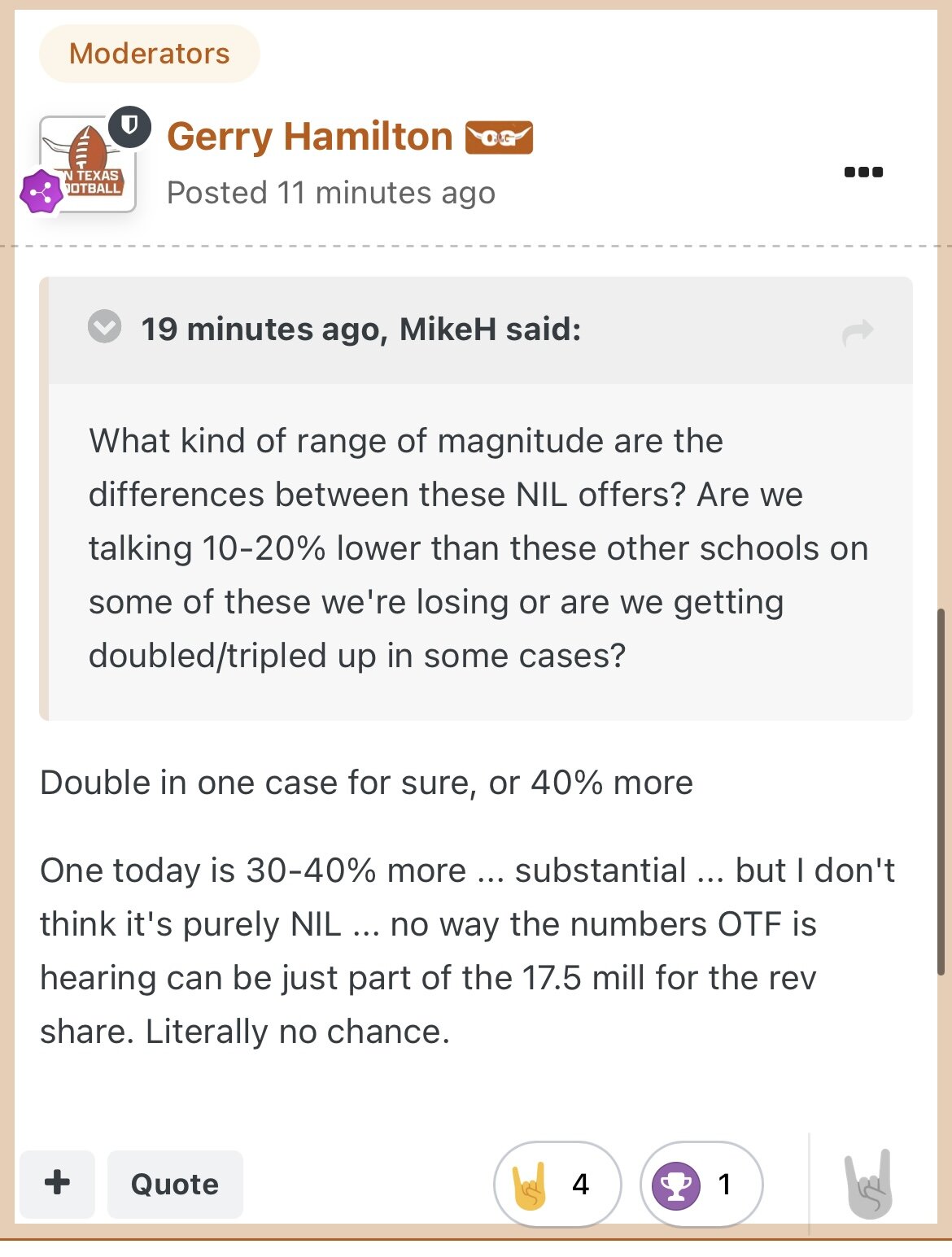Image resolution: width=952 pixels, height=1257 pixels.
Task: Go to the quoted post via arrow
Action: click(x=858, y=332)
